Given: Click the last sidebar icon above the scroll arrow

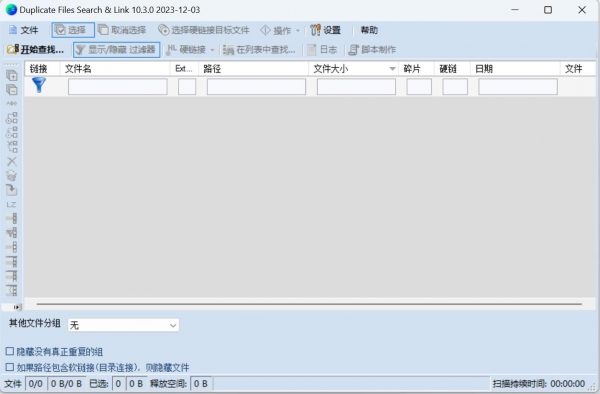Looking at the screenshot, I should pos(12,290).
